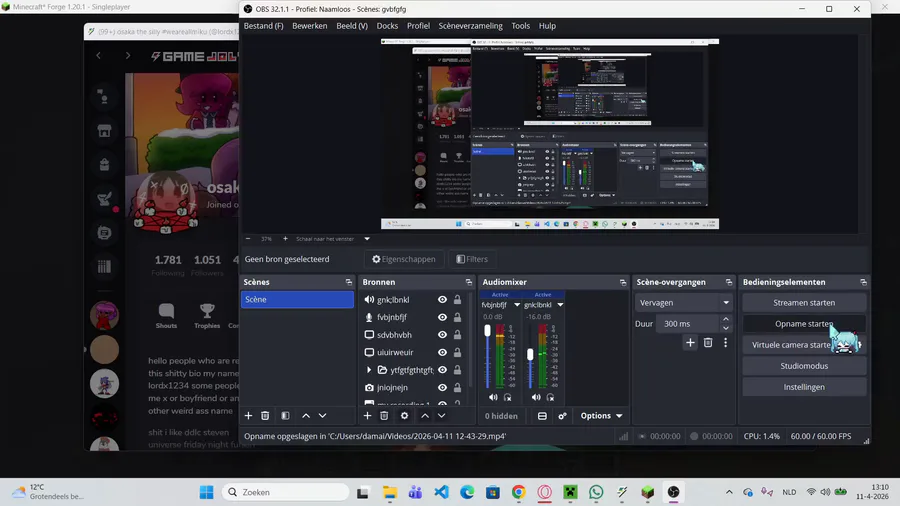The width and height of the screenshot is (900, 506).
Task: Switch audio mixer layout icon
Action: [x=542, y=416]
